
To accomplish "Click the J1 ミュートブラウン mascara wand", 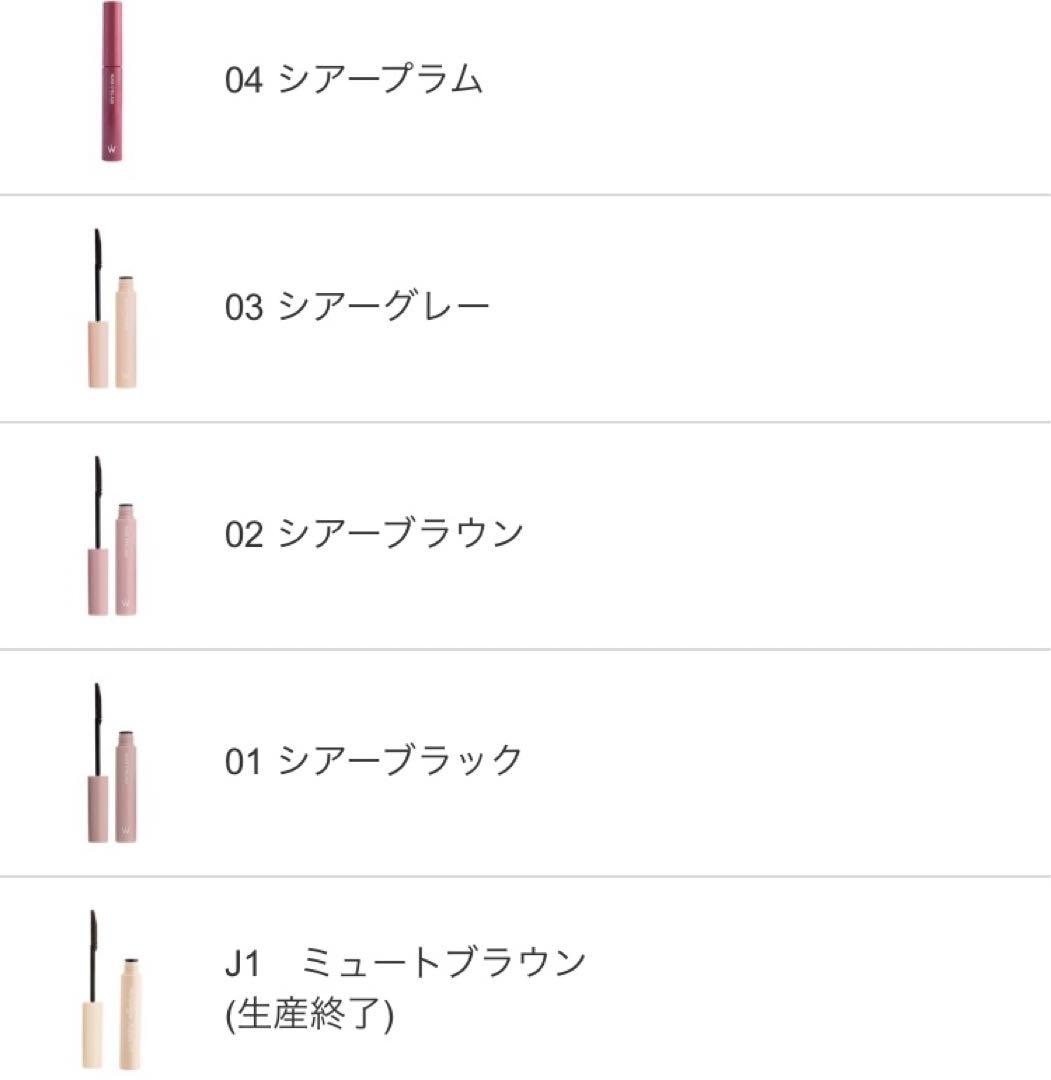I will coord(95,990).
